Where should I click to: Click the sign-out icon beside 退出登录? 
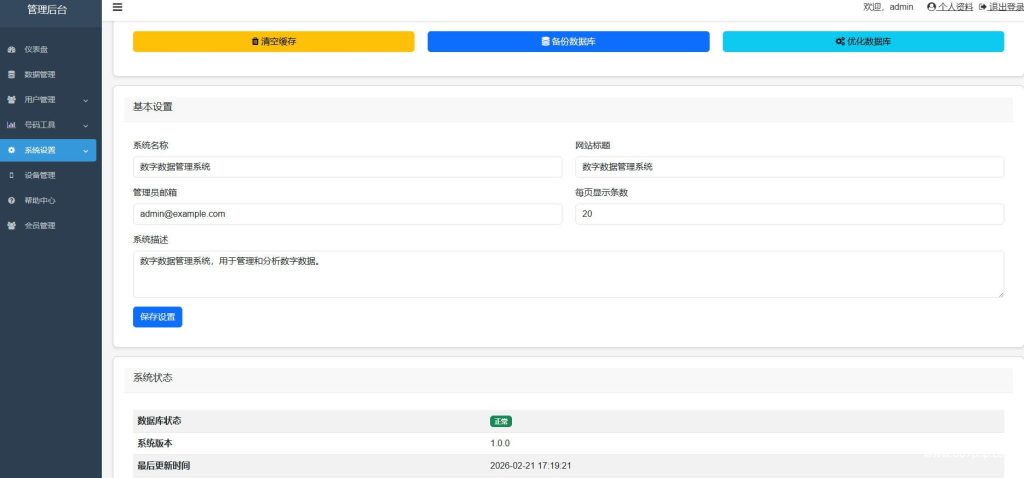click(x=983, y=7)
